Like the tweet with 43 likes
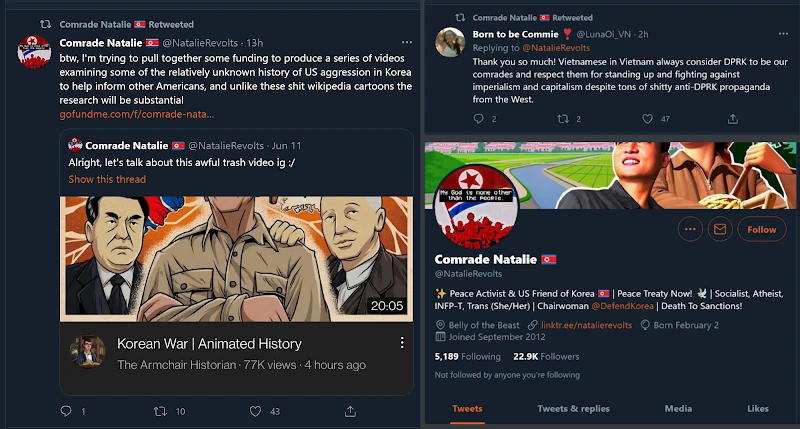 point(256,411)
